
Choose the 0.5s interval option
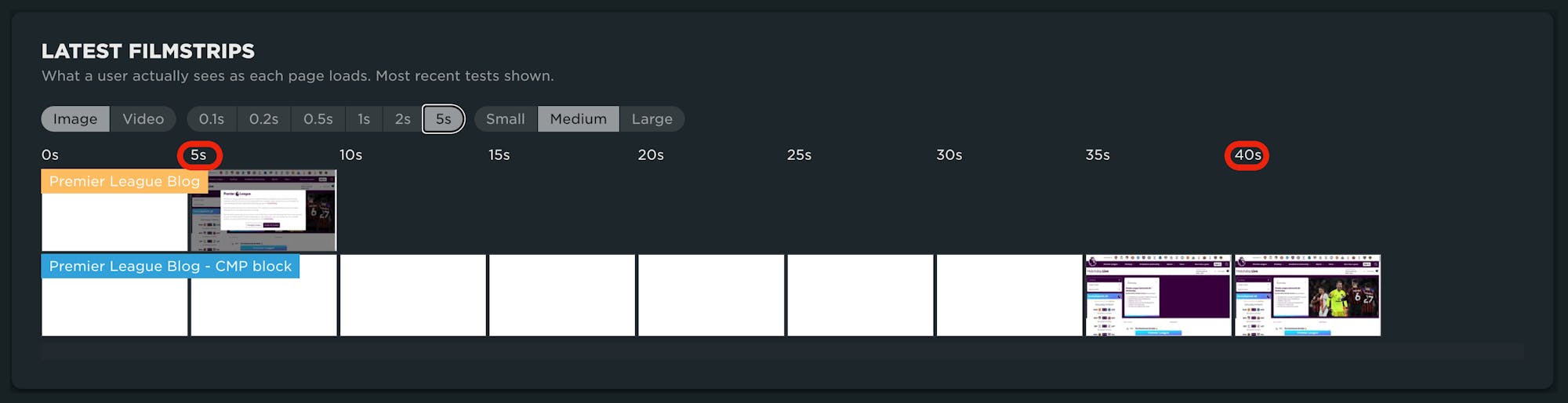tap(318, 119)
